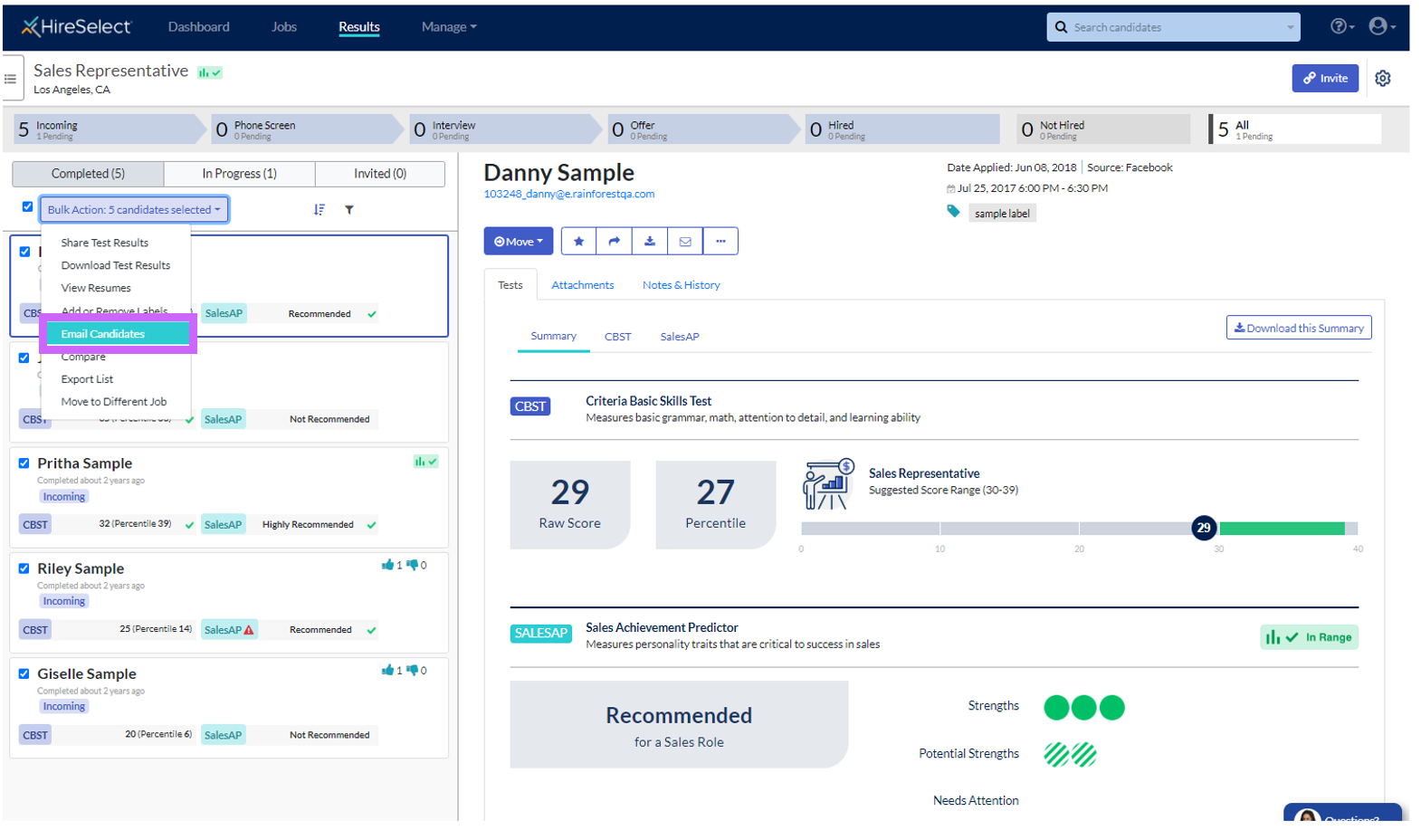Select the Not Hired stage
Viewport: 1421px width, 840px height.
coord(1102,129)
